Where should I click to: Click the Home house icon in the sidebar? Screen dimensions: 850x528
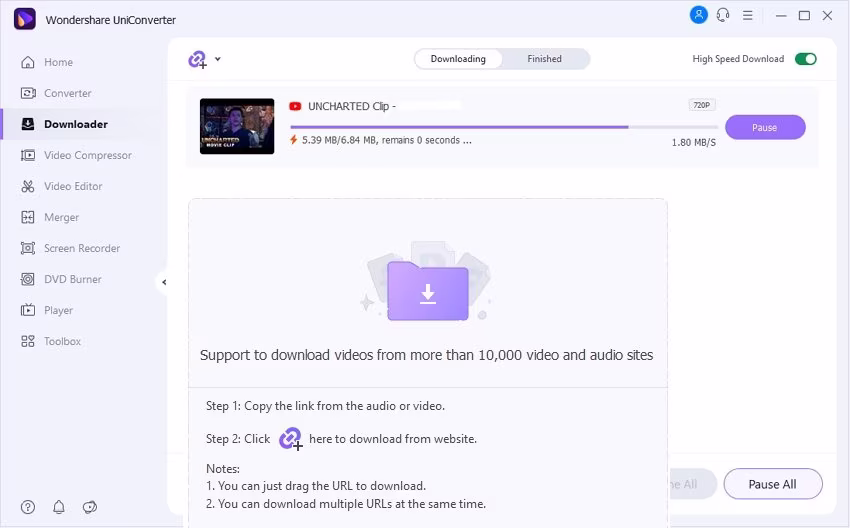click(28, 62)
